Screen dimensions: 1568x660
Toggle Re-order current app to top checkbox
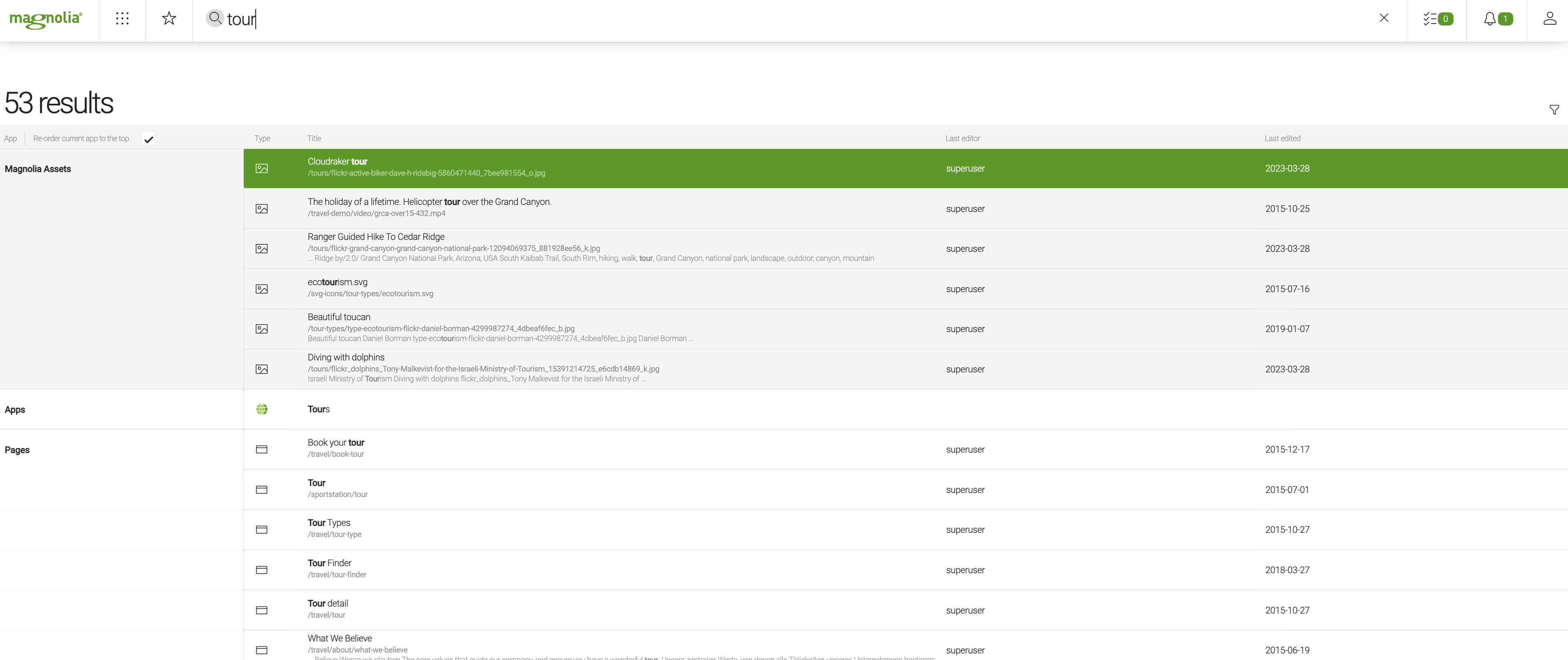(x=149, y=139)
